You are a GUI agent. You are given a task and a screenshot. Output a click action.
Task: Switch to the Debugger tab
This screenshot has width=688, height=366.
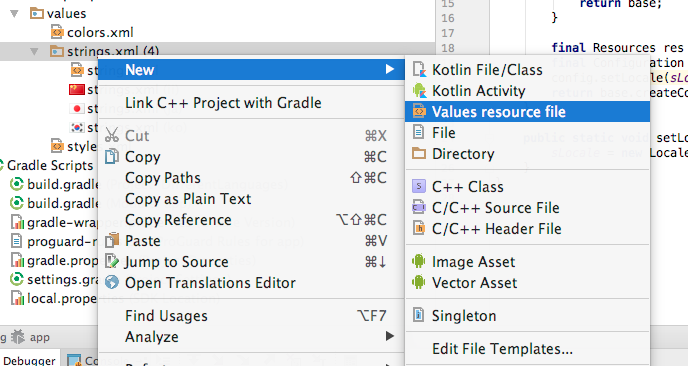tap(29, 361)
